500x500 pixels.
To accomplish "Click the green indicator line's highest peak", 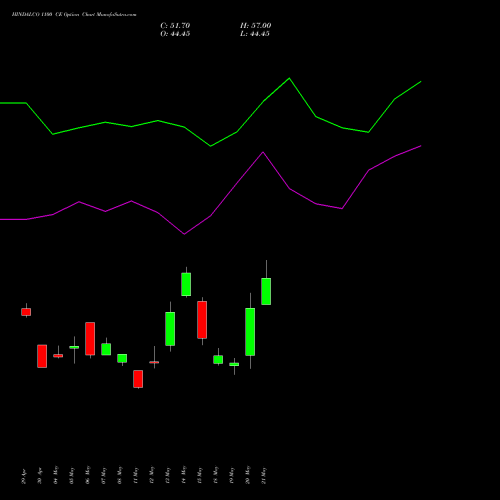I will [x=289, y=78].
